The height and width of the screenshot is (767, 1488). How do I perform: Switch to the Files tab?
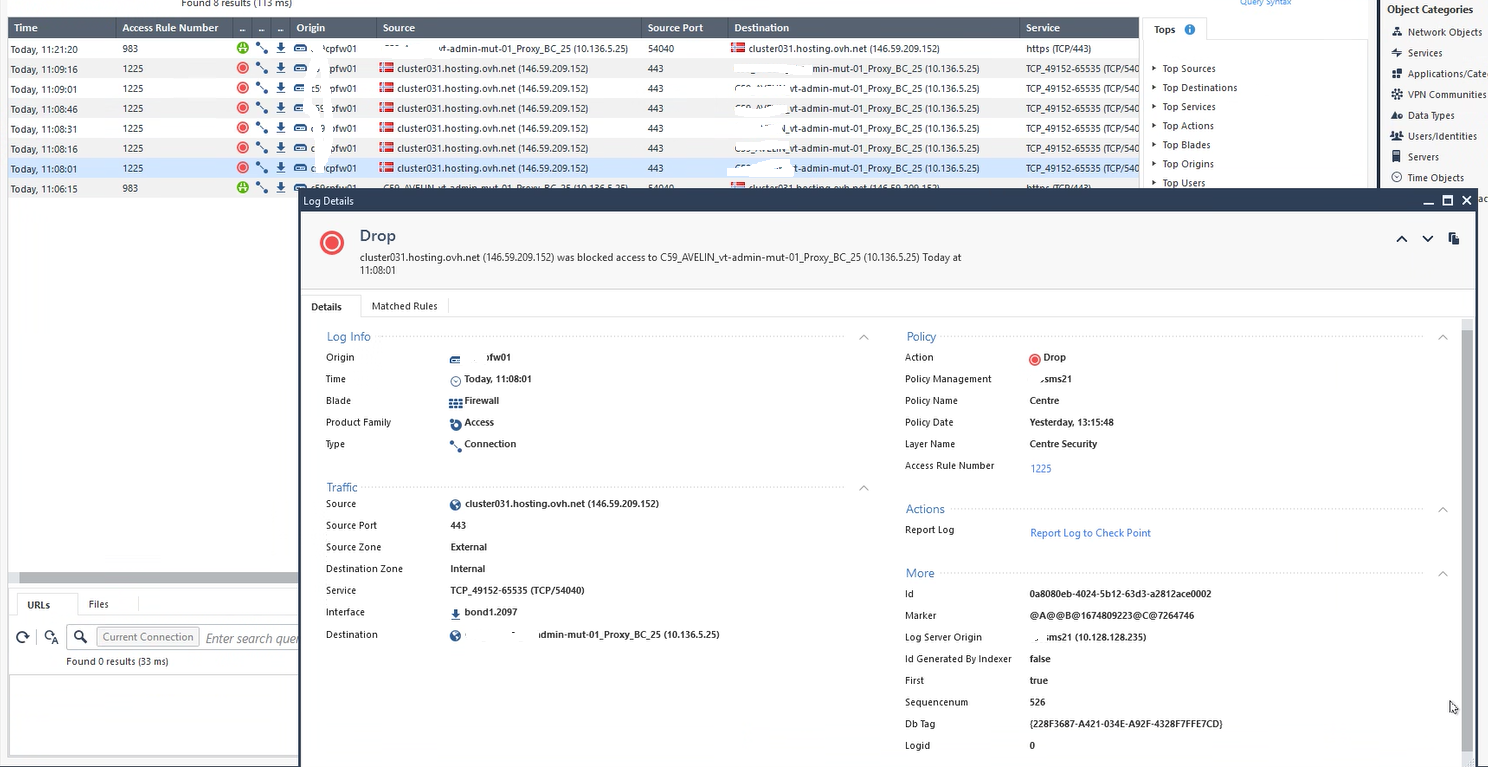(x=98, y=604)
